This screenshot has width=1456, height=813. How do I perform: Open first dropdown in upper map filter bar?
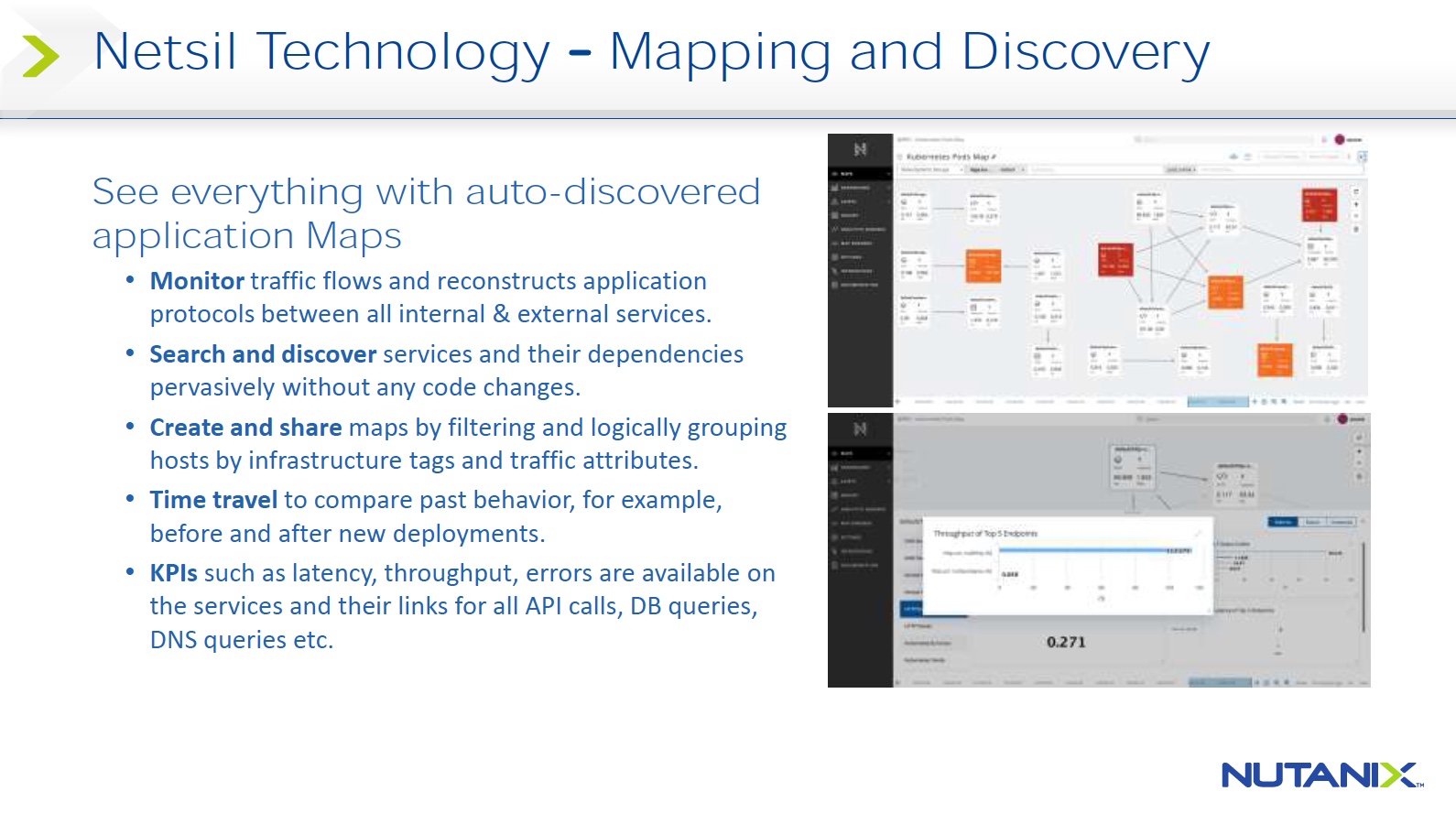[931, 170]
